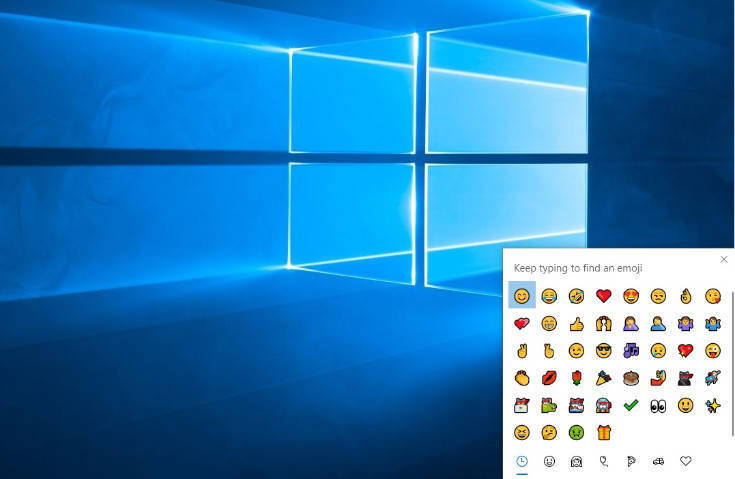Click the emoji panel vertical scrollbar
This screenshot has height=479, width=735.
[732, 360]
